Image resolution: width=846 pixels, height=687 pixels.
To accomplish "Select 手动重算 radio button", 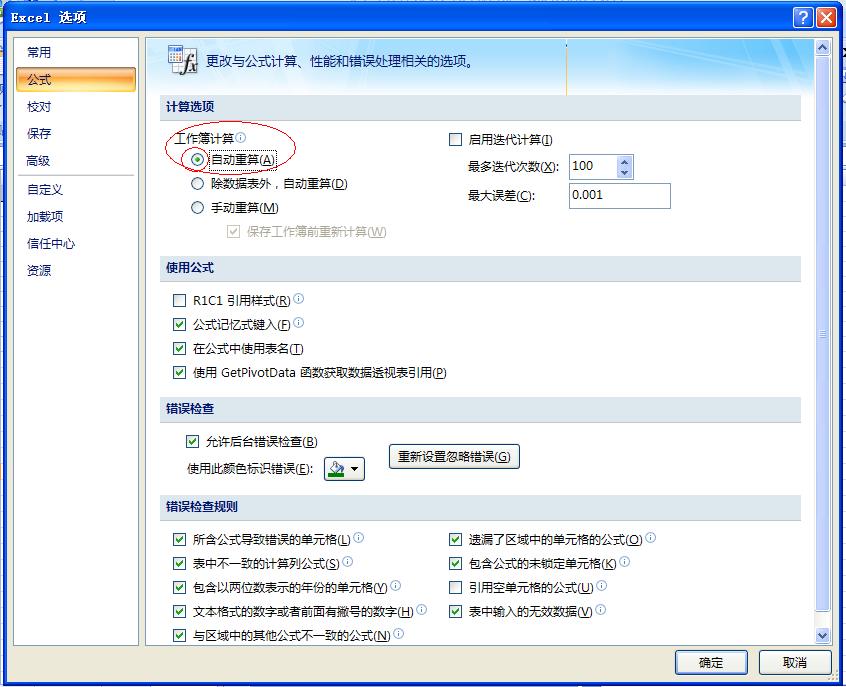I will pyautogui.click(x=197, y=208).
